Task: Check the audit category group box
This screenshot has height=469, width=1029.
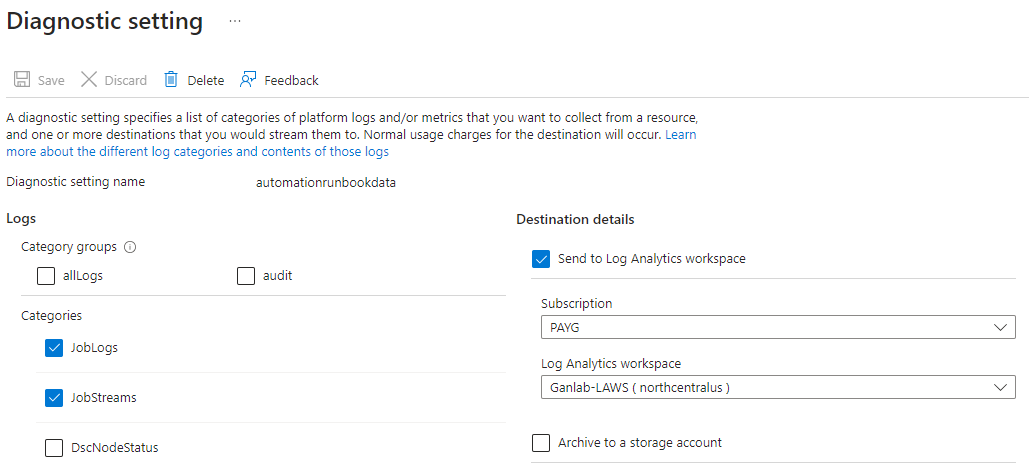Action: [246, 276]
